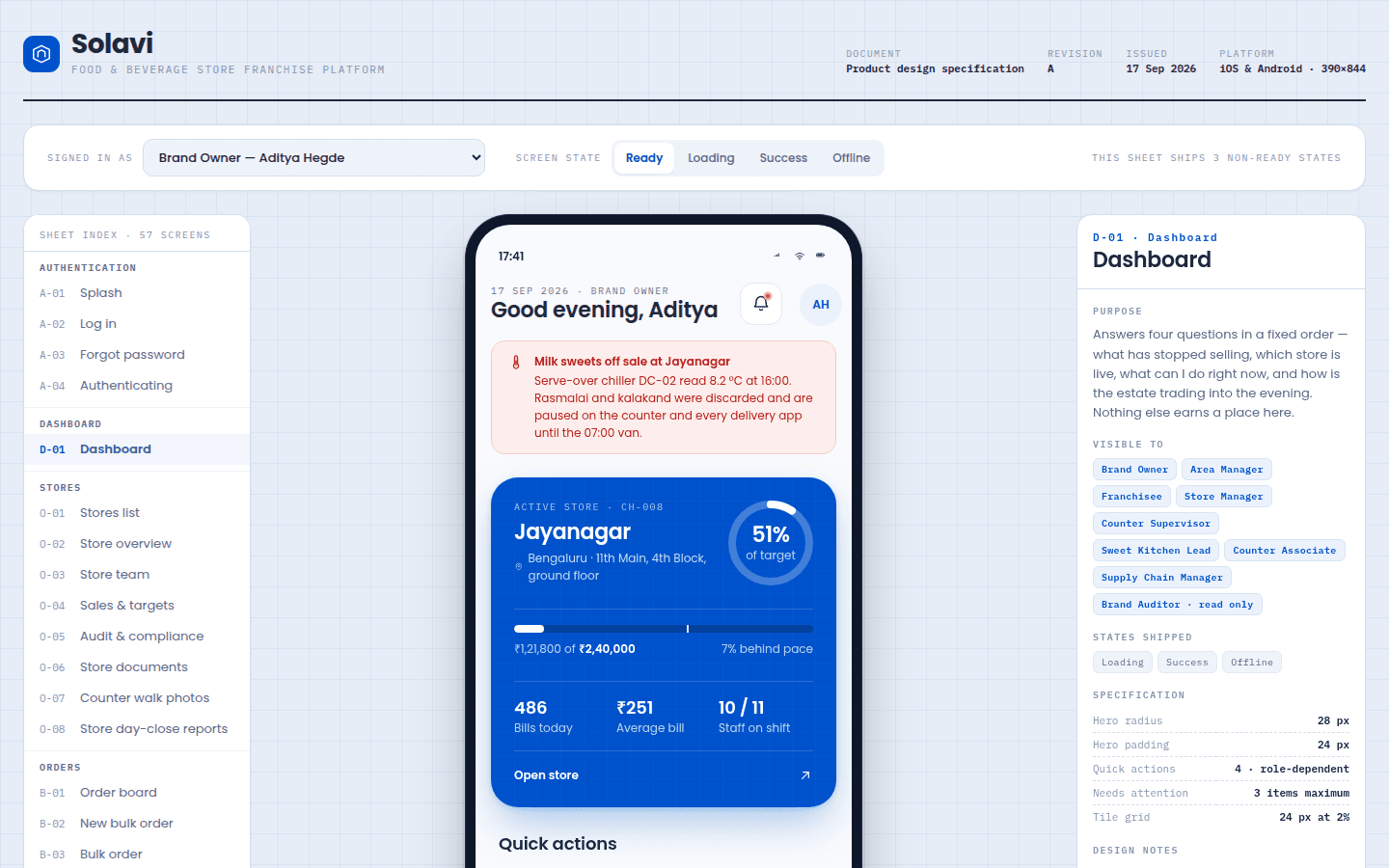Select Log in in sheet index
1389x868 pixels.
tap(137, 324)
